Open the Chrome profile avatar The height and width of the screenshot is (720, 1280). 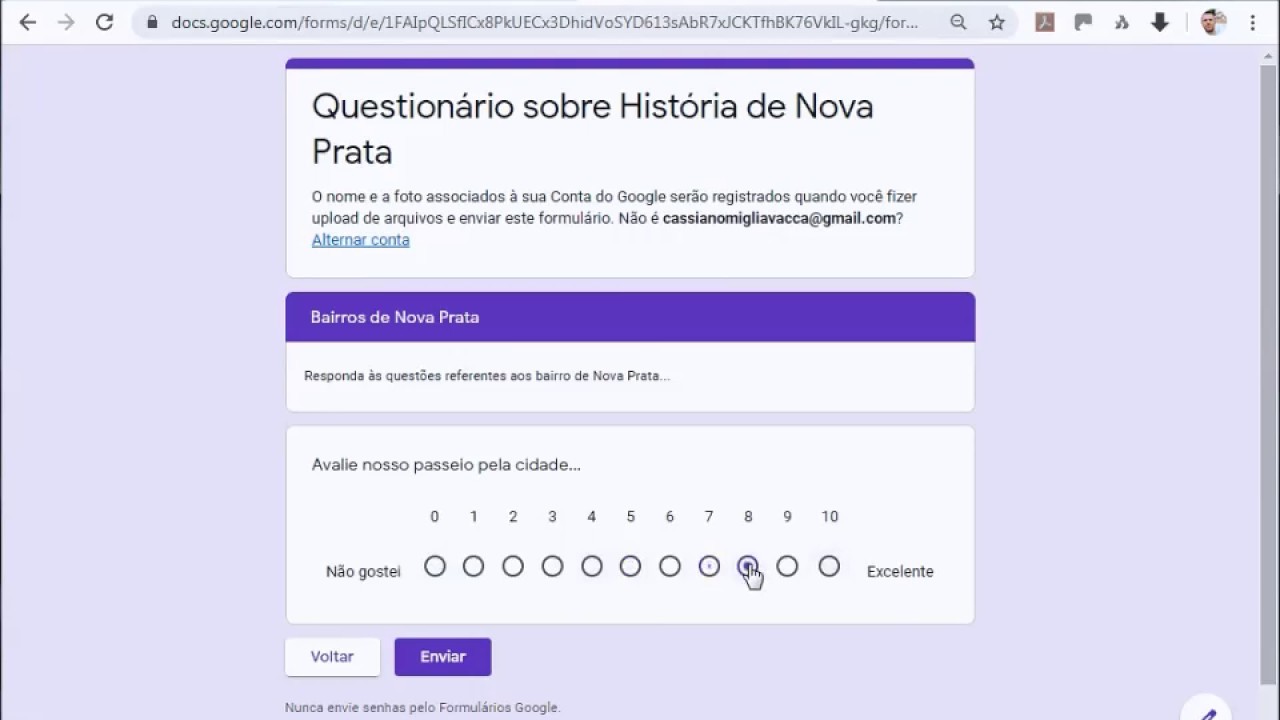1213,22
